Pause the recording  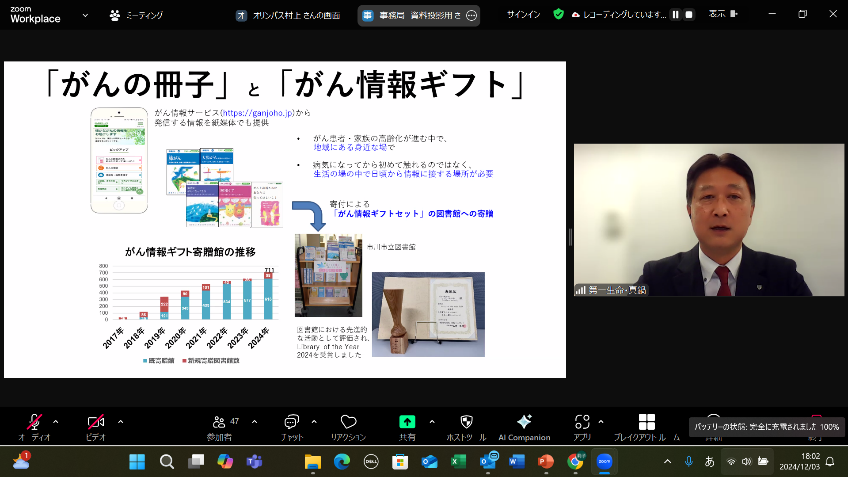[675, 15]
